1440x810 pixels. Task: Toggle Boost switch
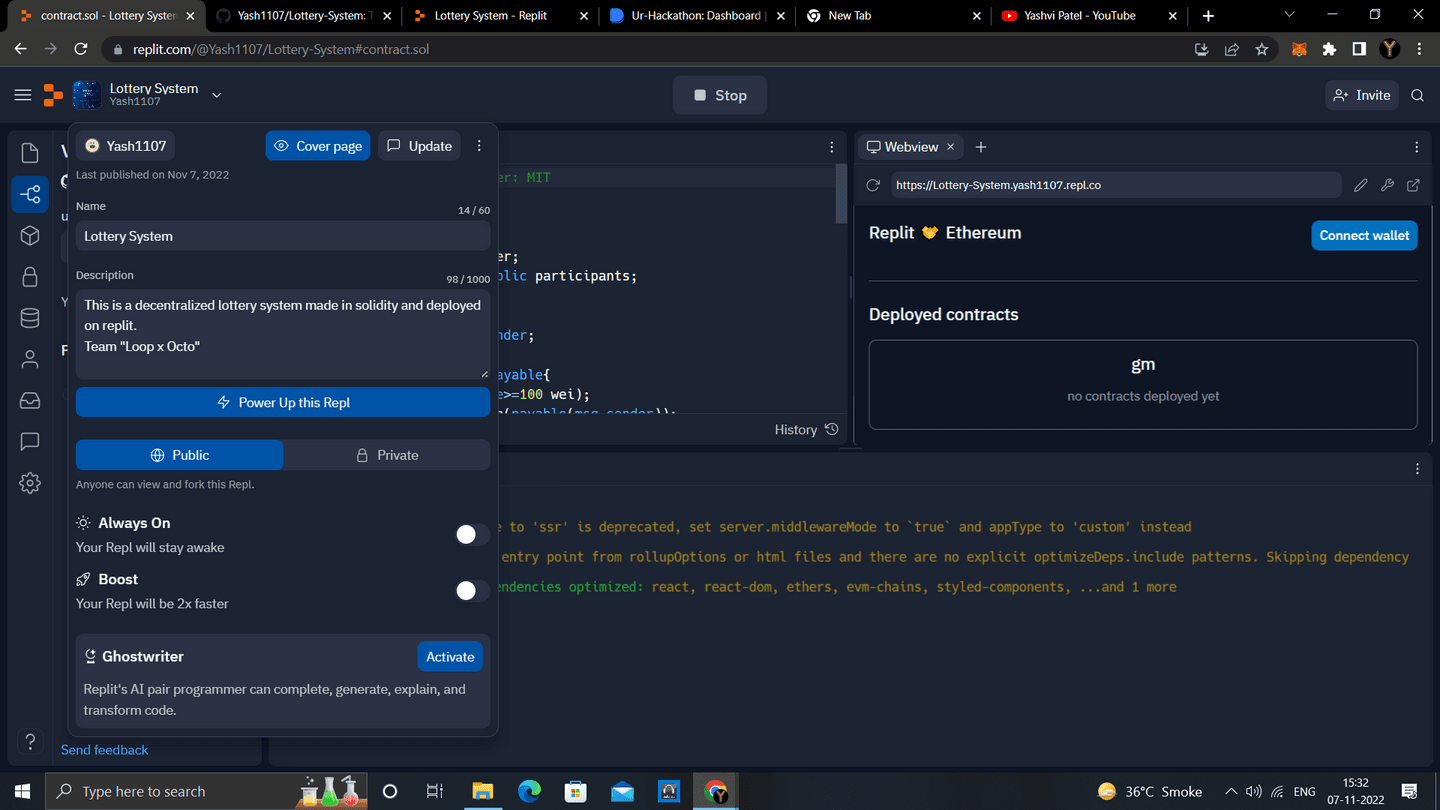point(472,591)
